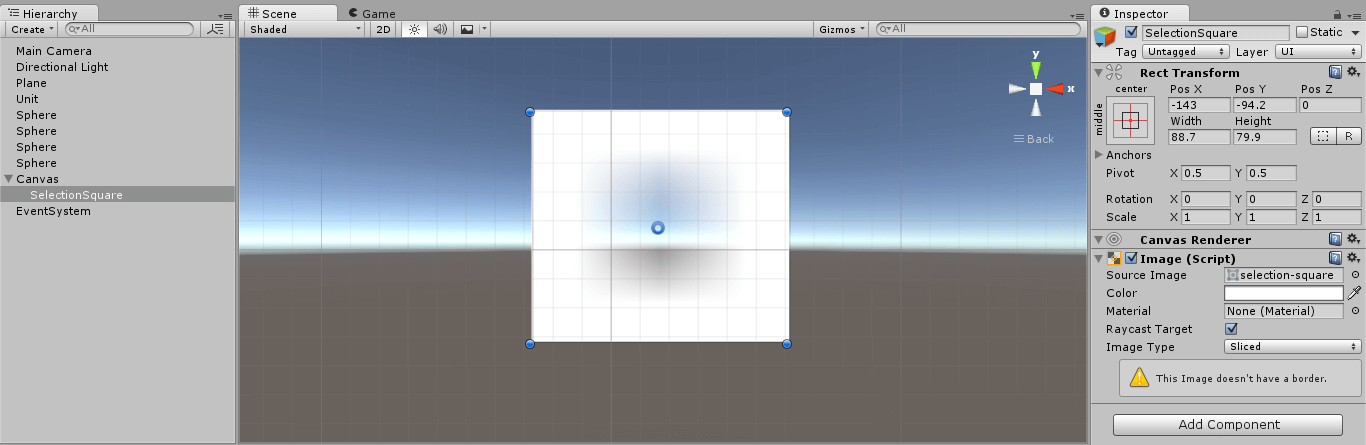Open the Hierarchy Create dropdown

[32, 29]
